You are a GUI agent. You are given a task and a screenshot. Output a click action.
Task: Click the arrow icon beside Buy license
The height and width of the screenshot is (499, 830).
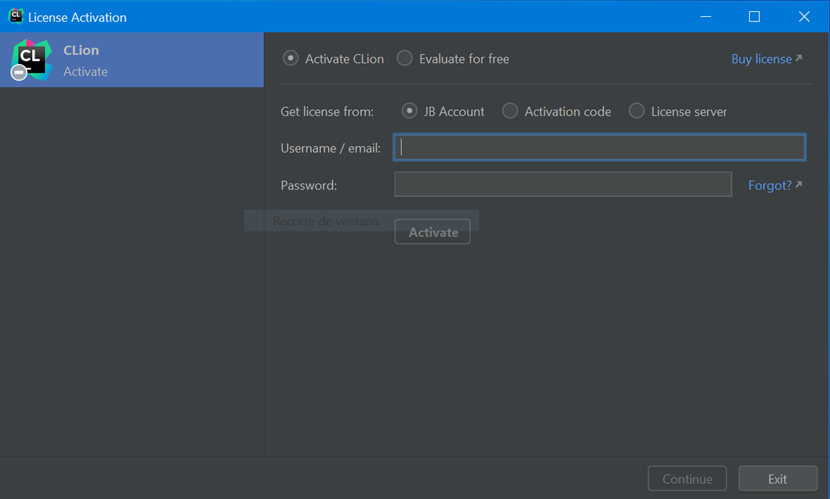(x=799, y=58)
